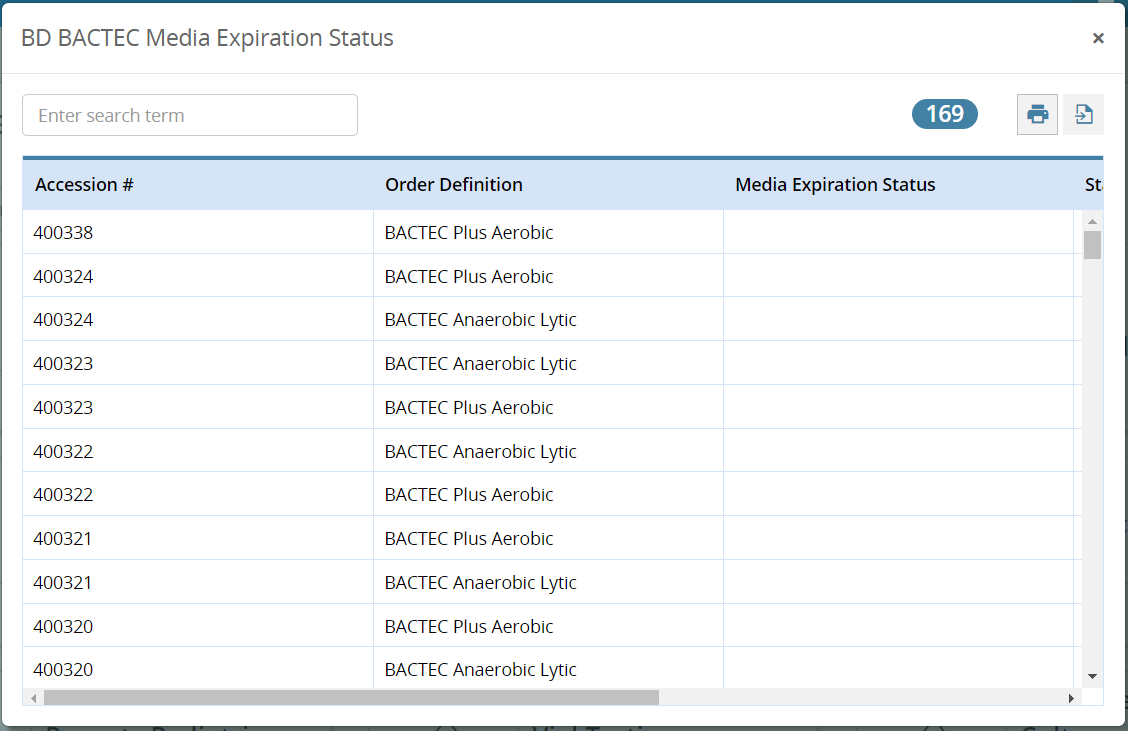Click horizontal scrollbar right arrow
The image size is (1128, 731).
point(1071,698)
